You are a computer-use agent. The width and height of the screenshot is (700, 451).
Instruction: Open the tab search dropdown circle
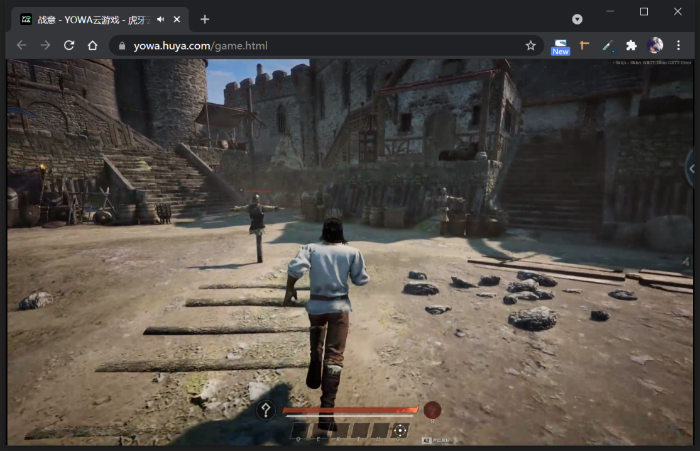pos(577,19)
